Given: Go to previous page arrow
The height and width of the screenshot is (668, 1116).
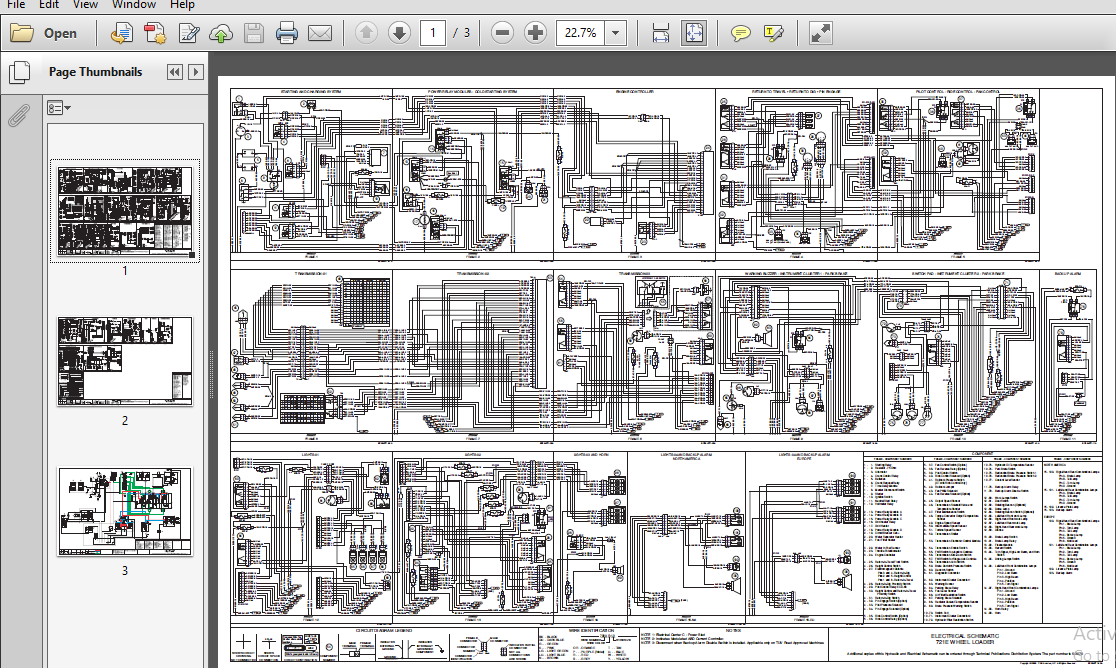Looking at the screenshot, I should (366, 33).
